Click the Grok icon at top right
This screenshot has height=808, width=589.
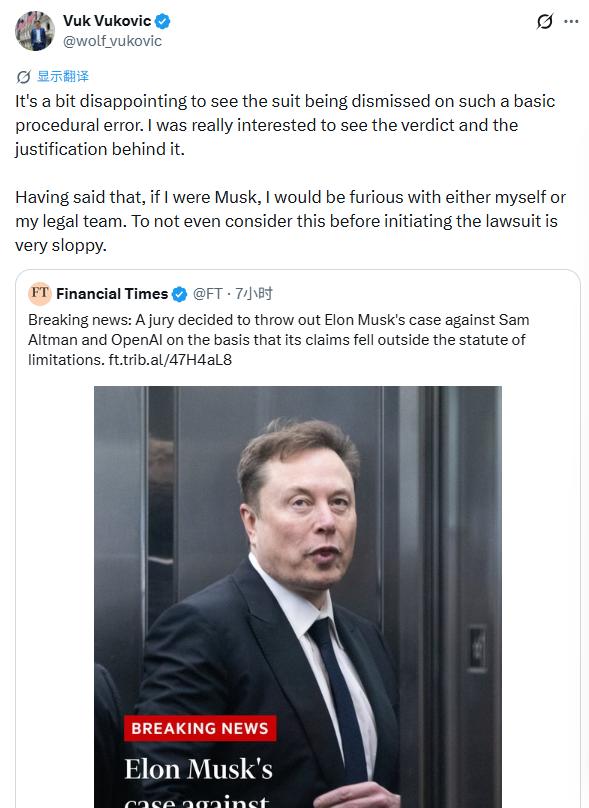(x=545, y=22)
